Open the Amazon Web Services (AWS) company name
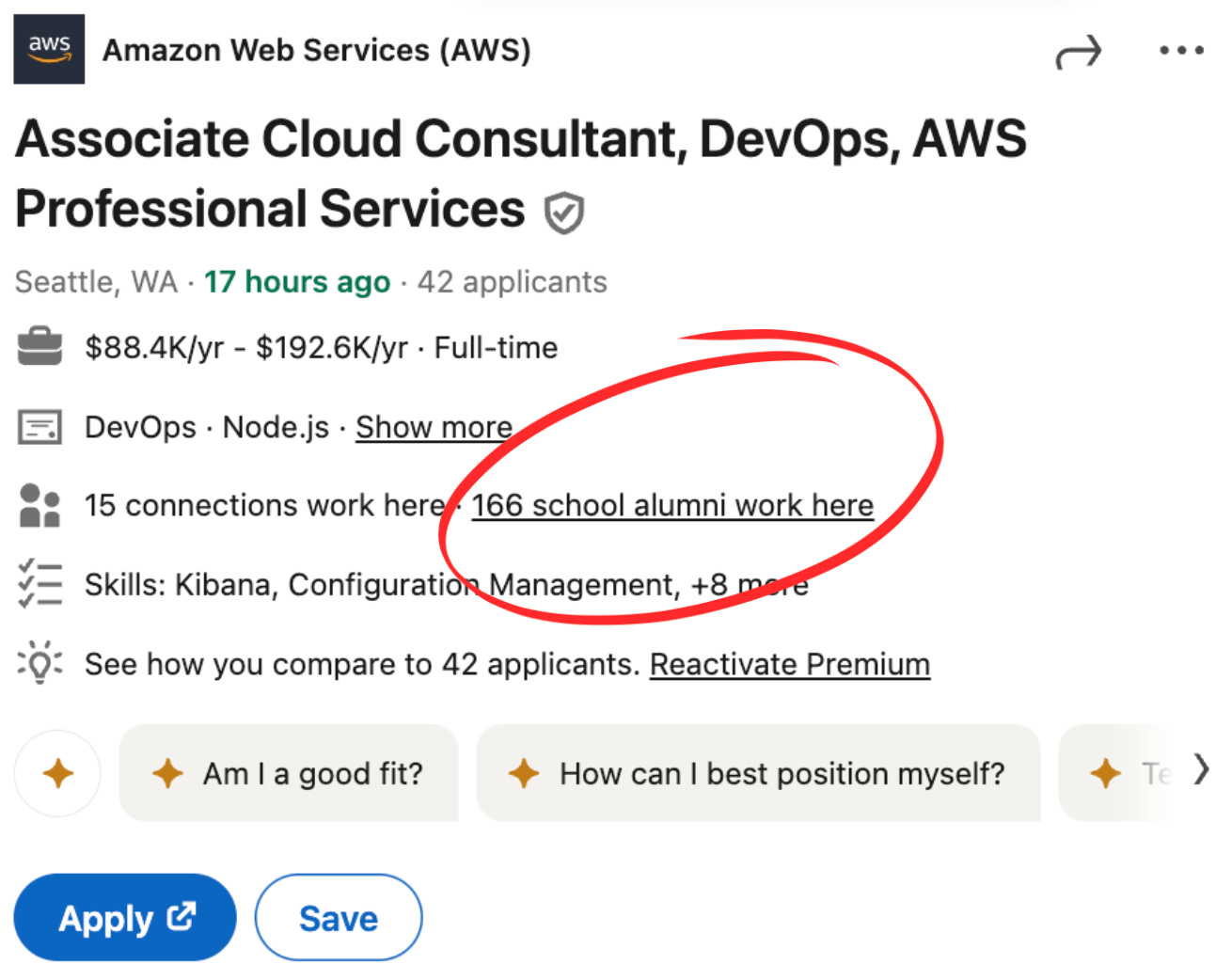The width and height of the screenshot is (1232, 980). [317, 50]
